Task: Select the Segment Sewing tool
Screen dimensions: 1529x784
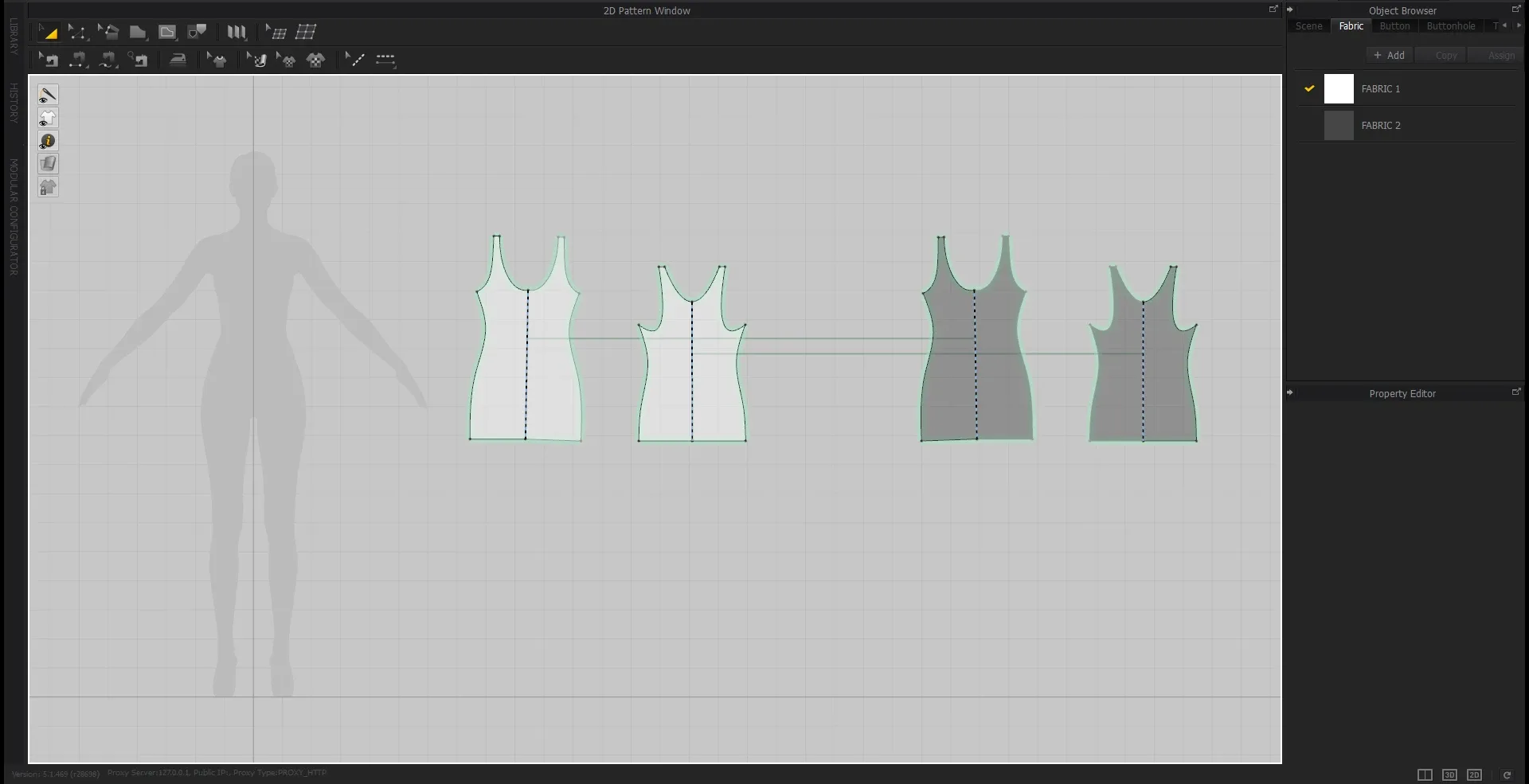Action: pos(78,60)
